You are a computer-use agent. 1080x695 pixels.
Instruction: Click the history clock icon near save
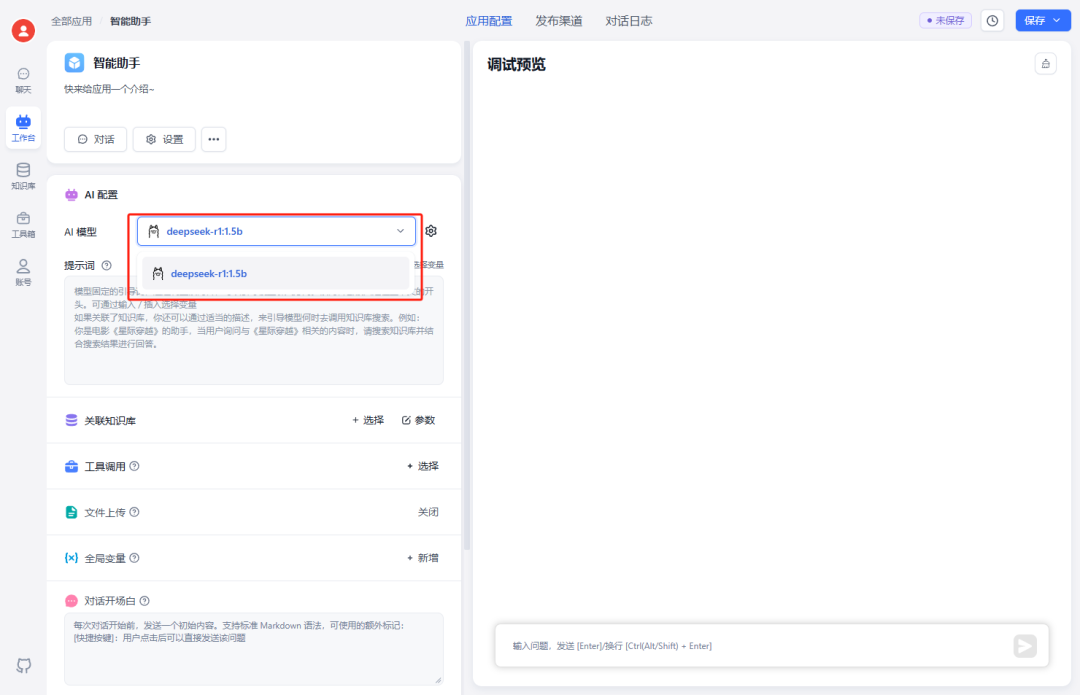[992, 20]
